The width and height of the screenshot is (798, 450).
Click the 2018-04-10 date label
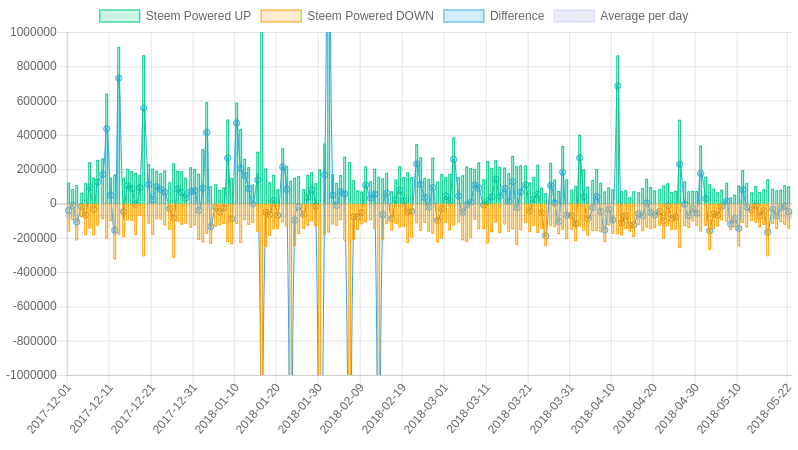(x=593, y=409)
